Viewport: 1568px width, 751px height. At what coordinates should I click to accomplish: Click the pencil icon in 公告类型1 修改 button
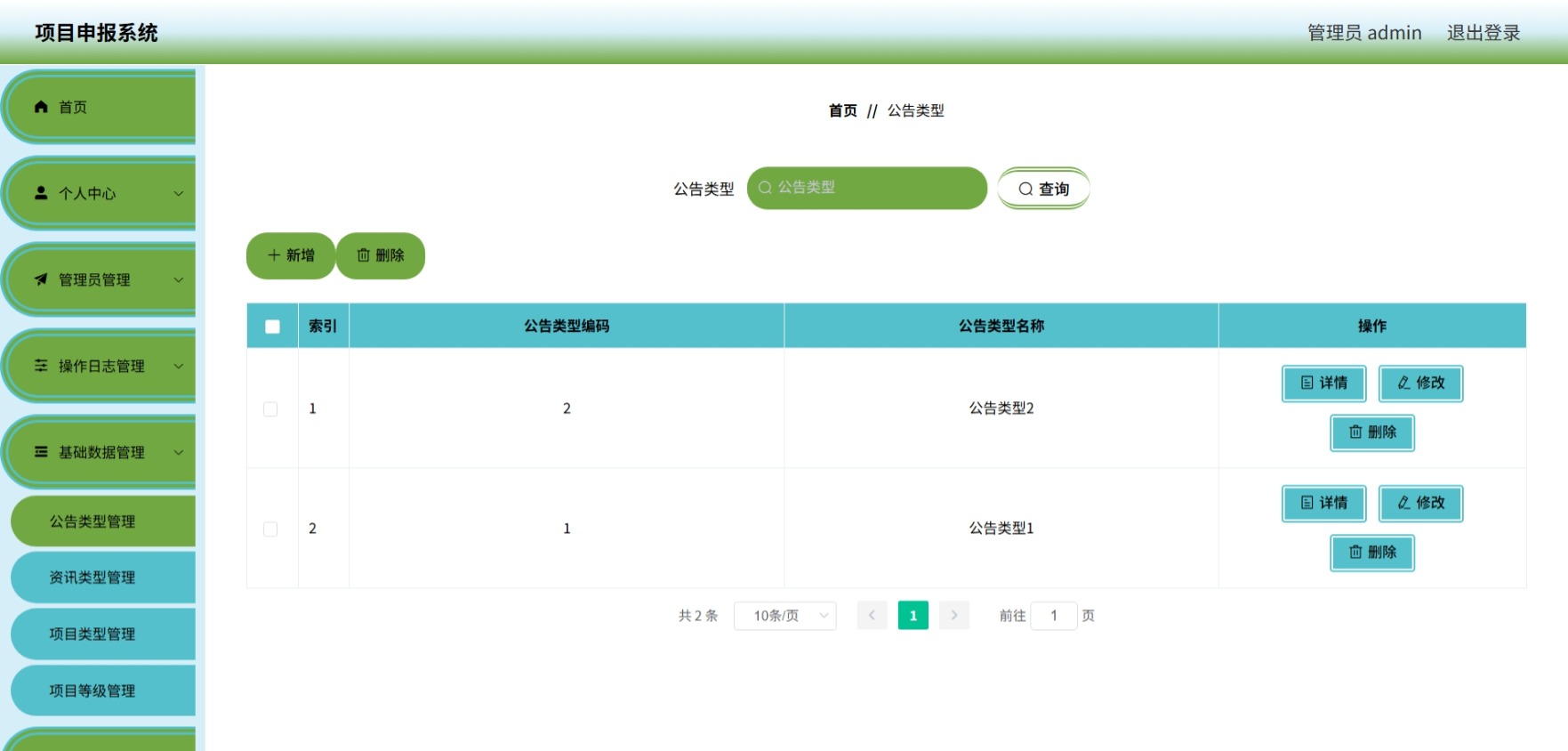point(1404,503)
